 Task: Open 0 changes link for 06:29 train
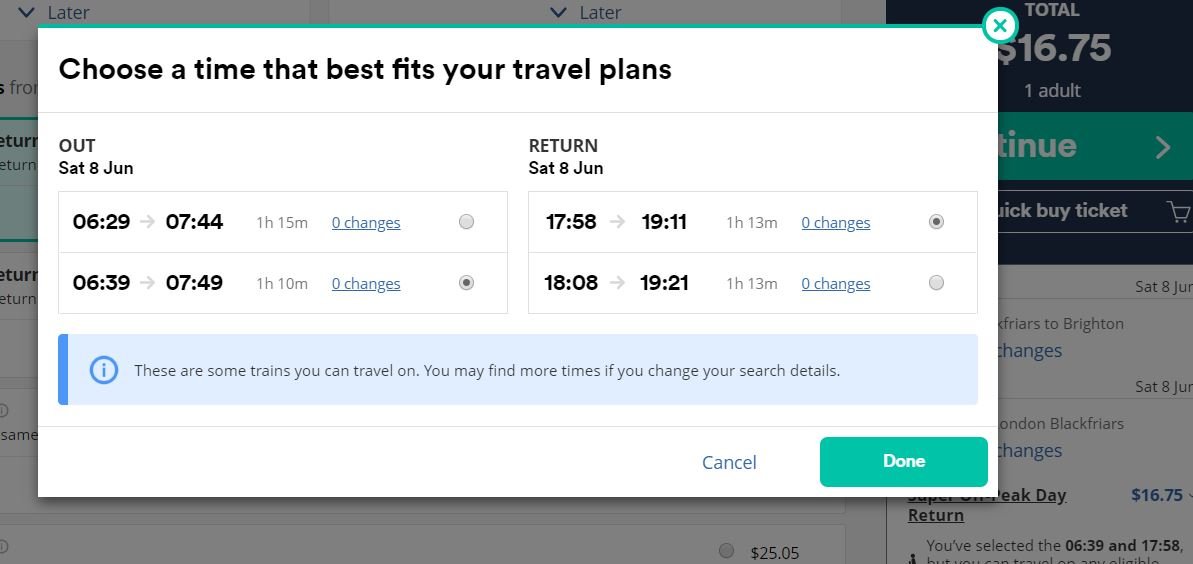[x=366, y=223]
